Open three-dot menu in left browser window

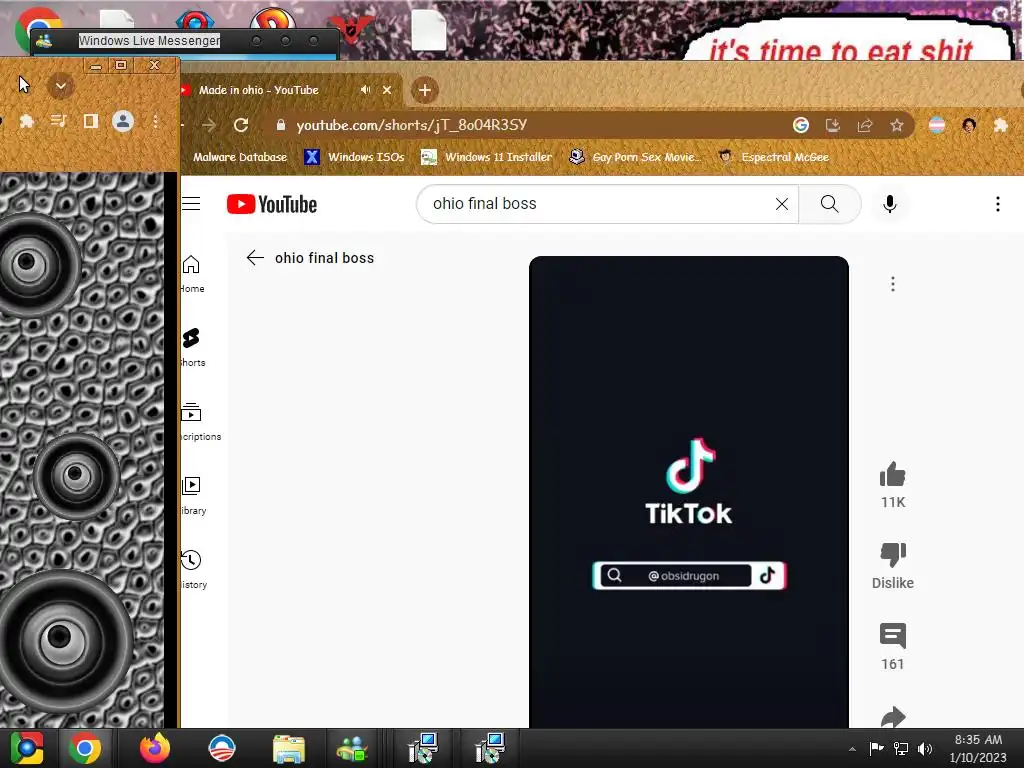[x=155, y=121]
